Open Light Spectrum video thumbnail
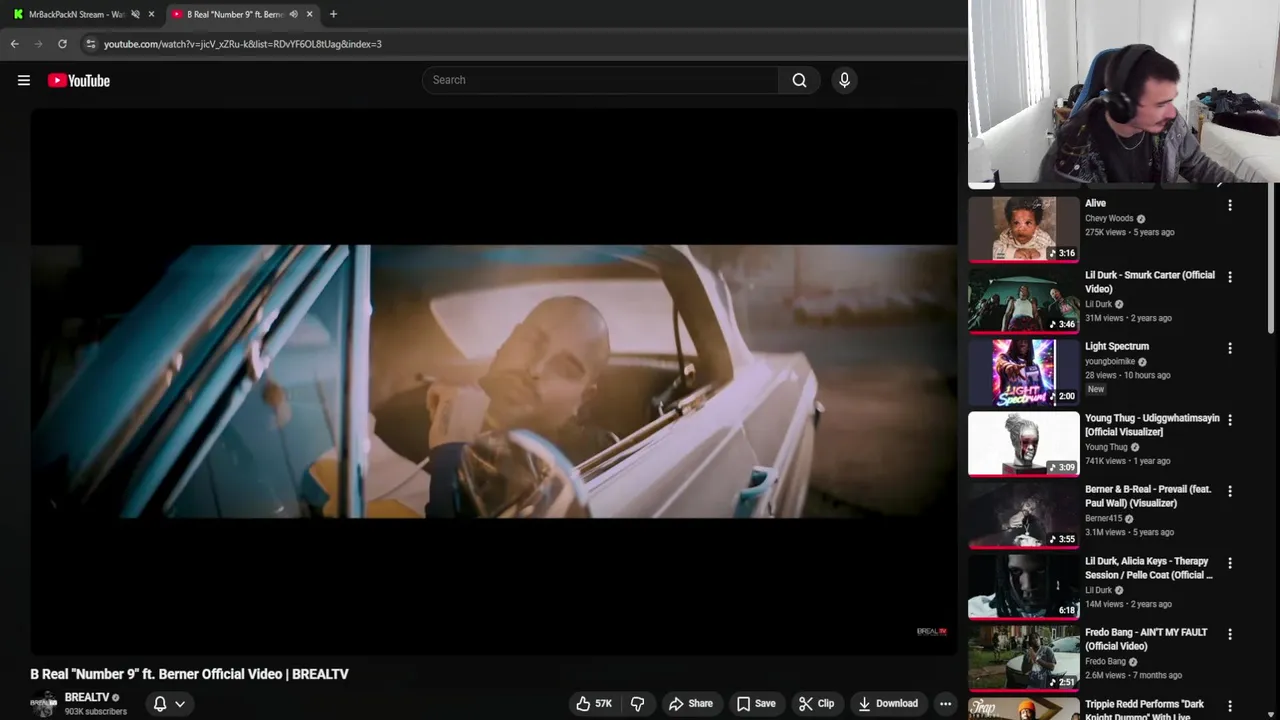1280x720 pixels. click(x=1024, y=372)
